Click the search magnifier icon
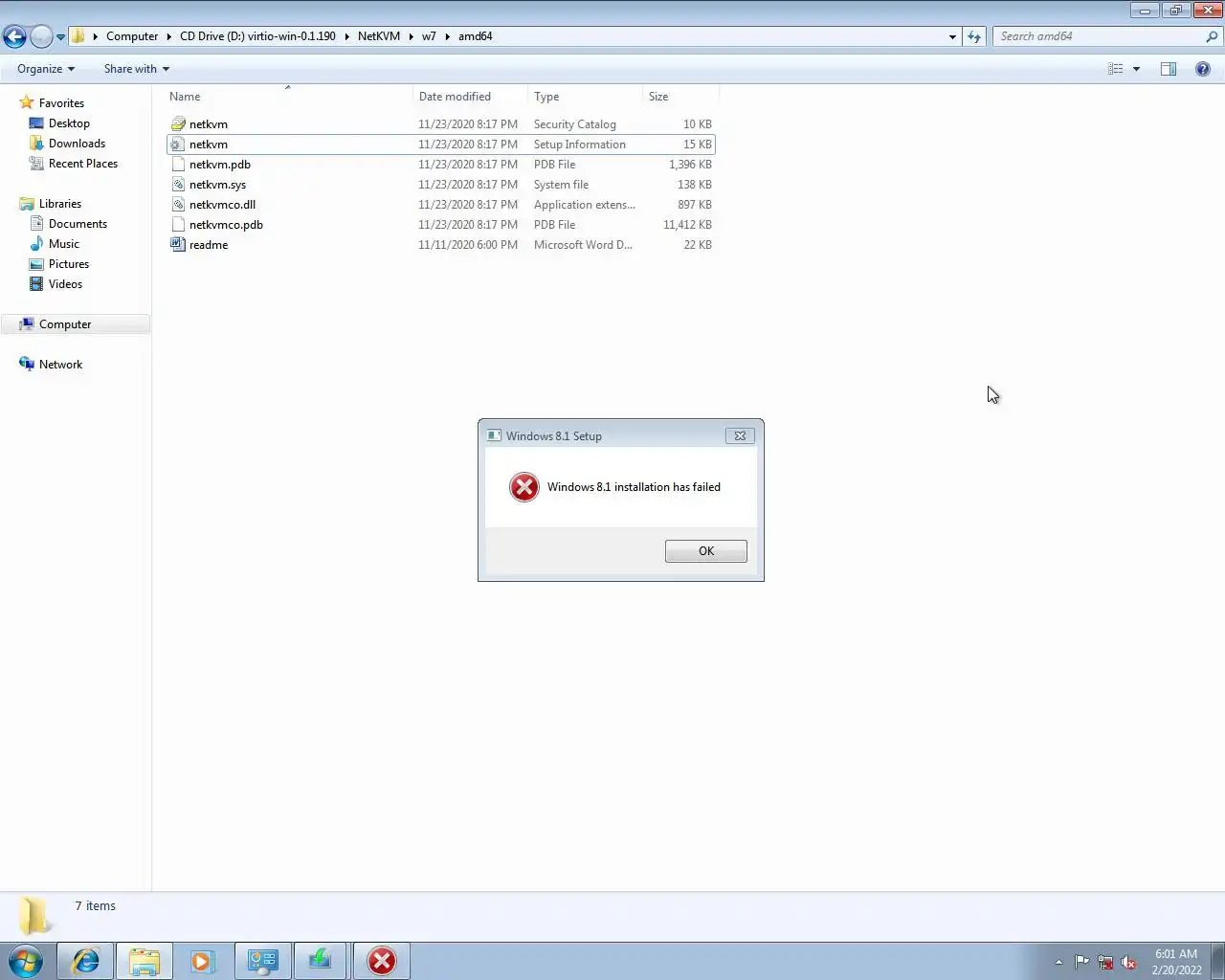Image resolution: width=1225 pixels, height=980 pixels. (x=1213, y=36)
